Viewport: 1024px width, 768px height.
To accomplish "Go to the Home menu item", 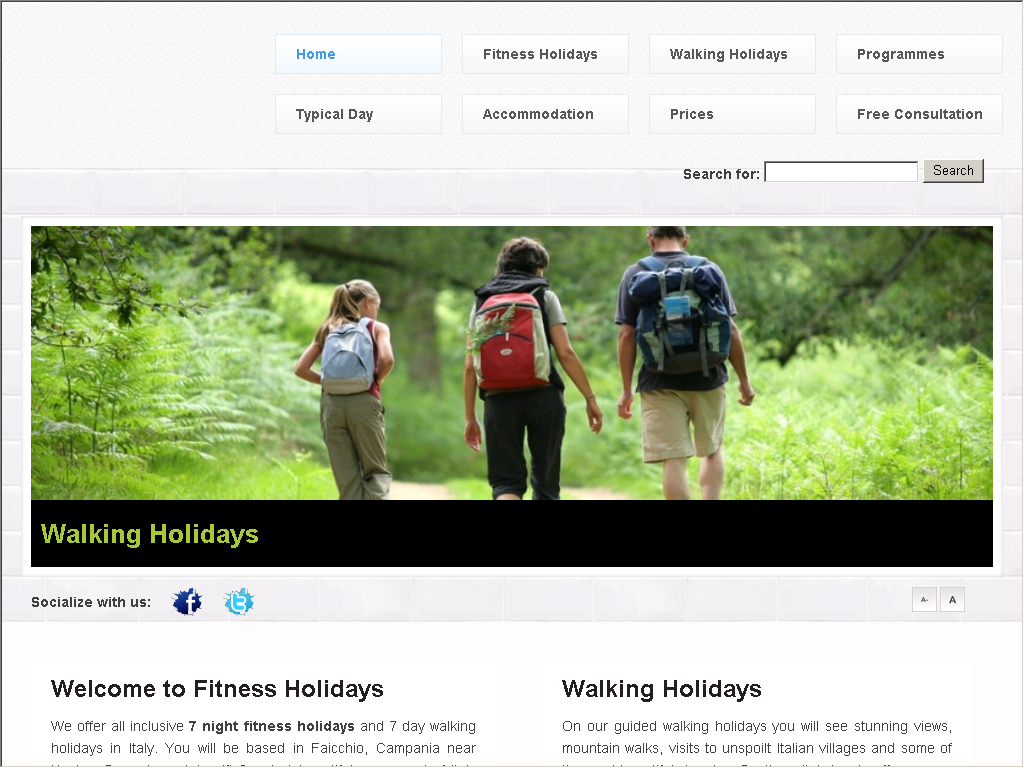I will point(358,54).
